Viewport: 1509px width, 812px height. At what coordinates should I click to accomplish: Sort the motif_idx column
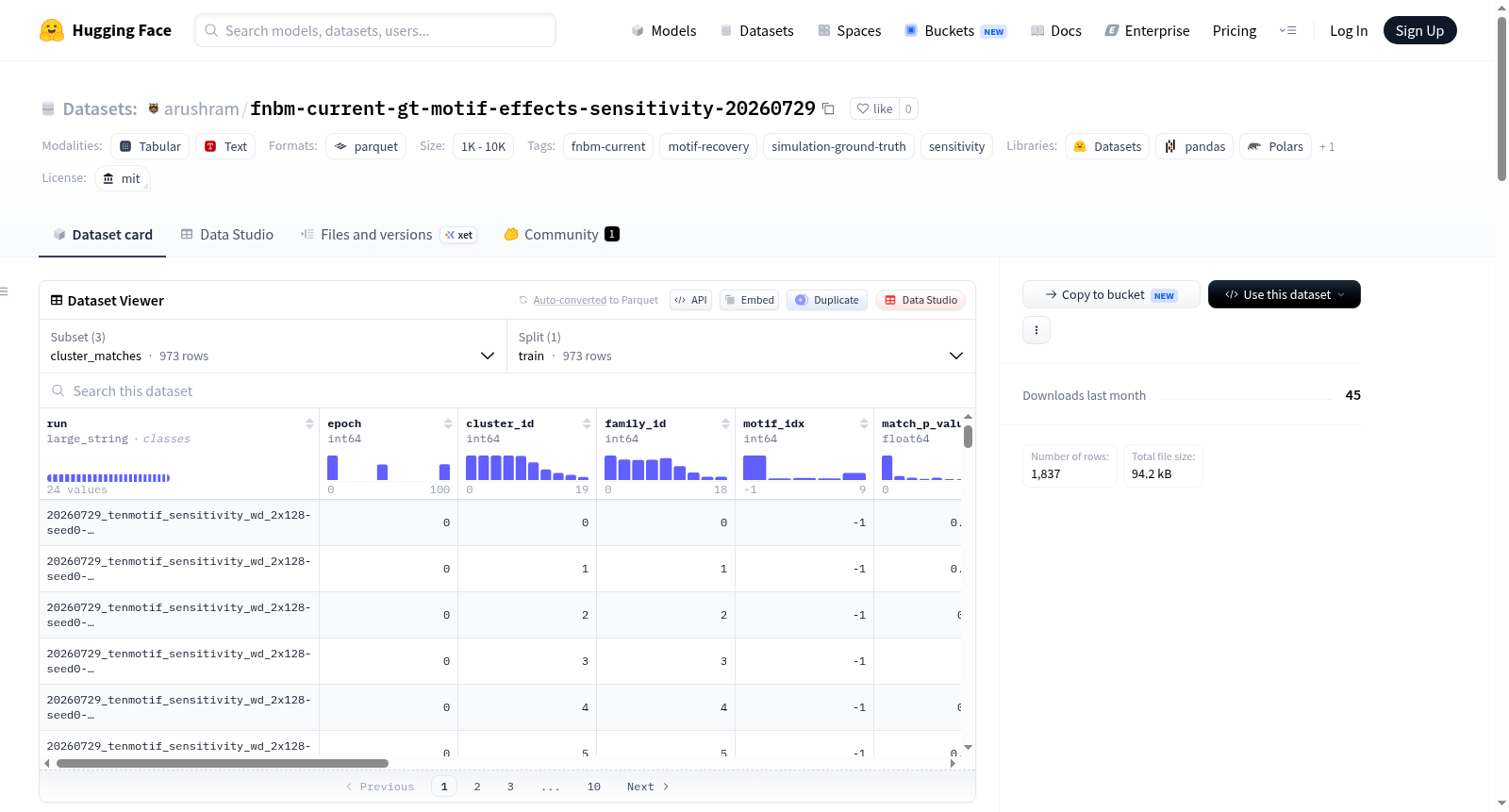[864, 423]
